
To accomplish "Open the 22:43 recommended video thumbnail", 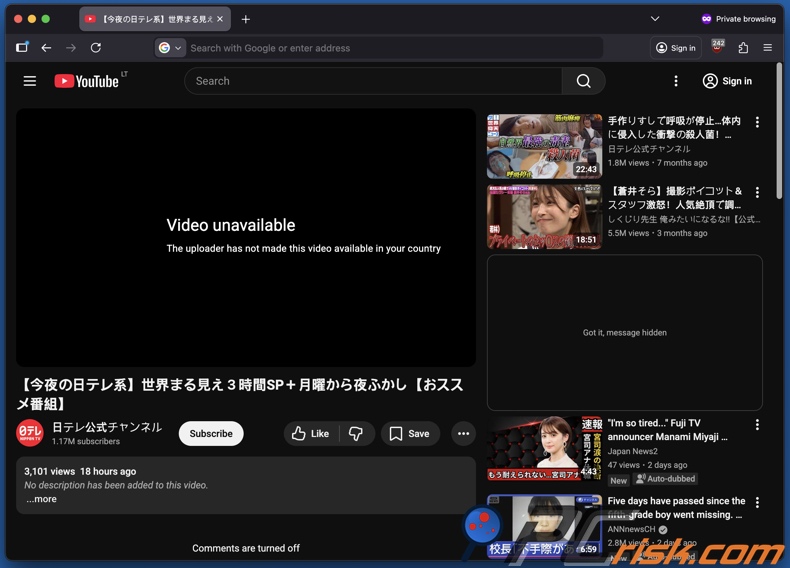I will (x=544, y=146).
